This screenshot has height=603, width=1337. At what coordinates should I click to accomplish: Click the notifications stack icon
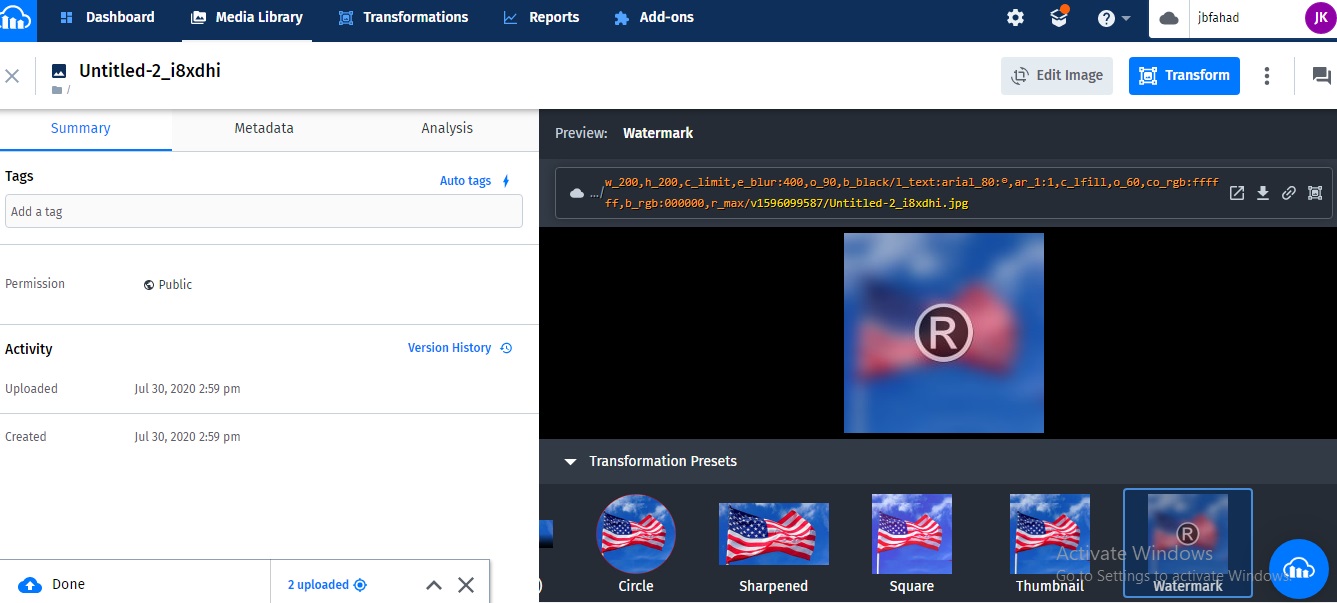(x=1059, y=18)
